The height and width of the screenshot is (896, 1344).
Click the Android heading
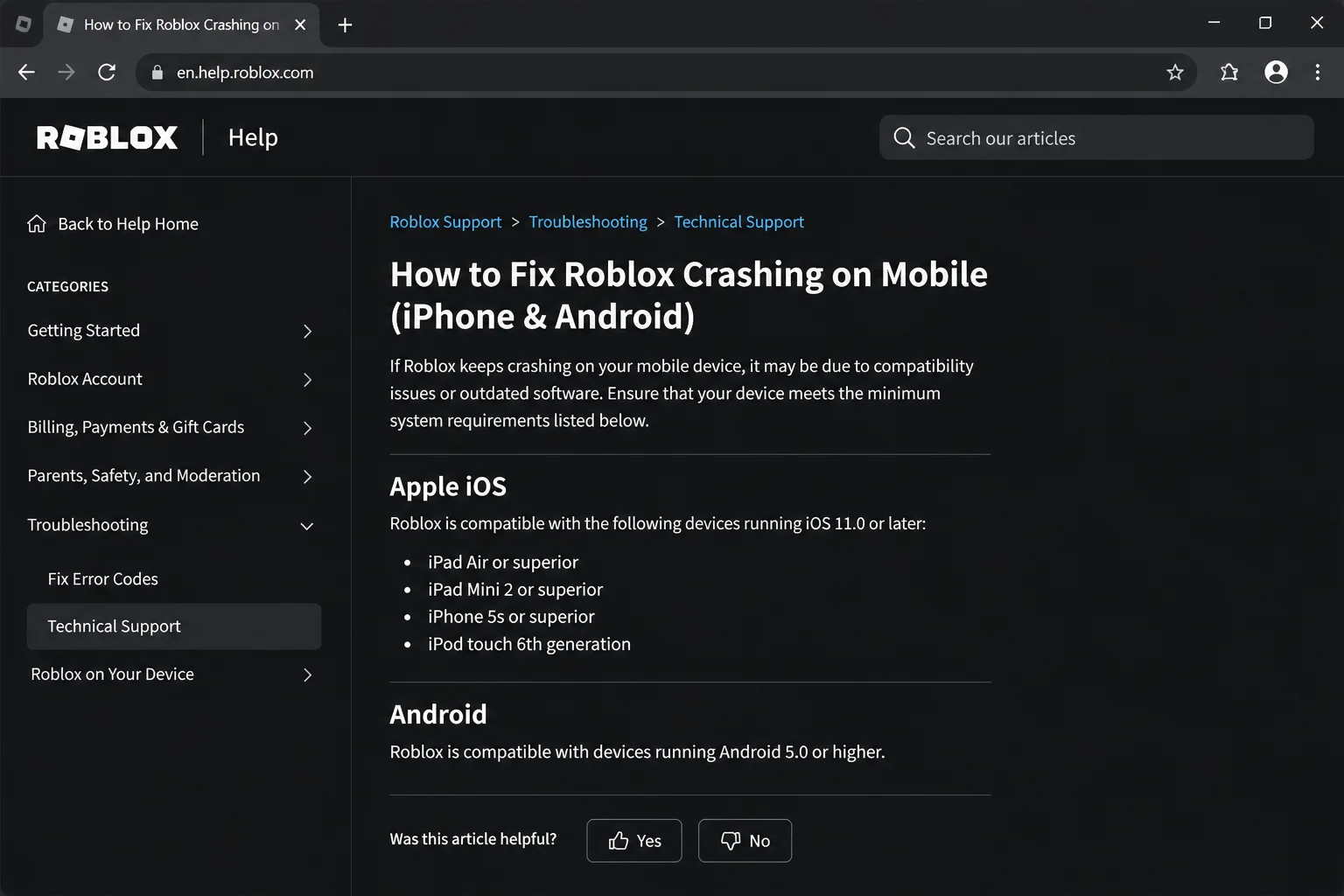tap(438, 715)
